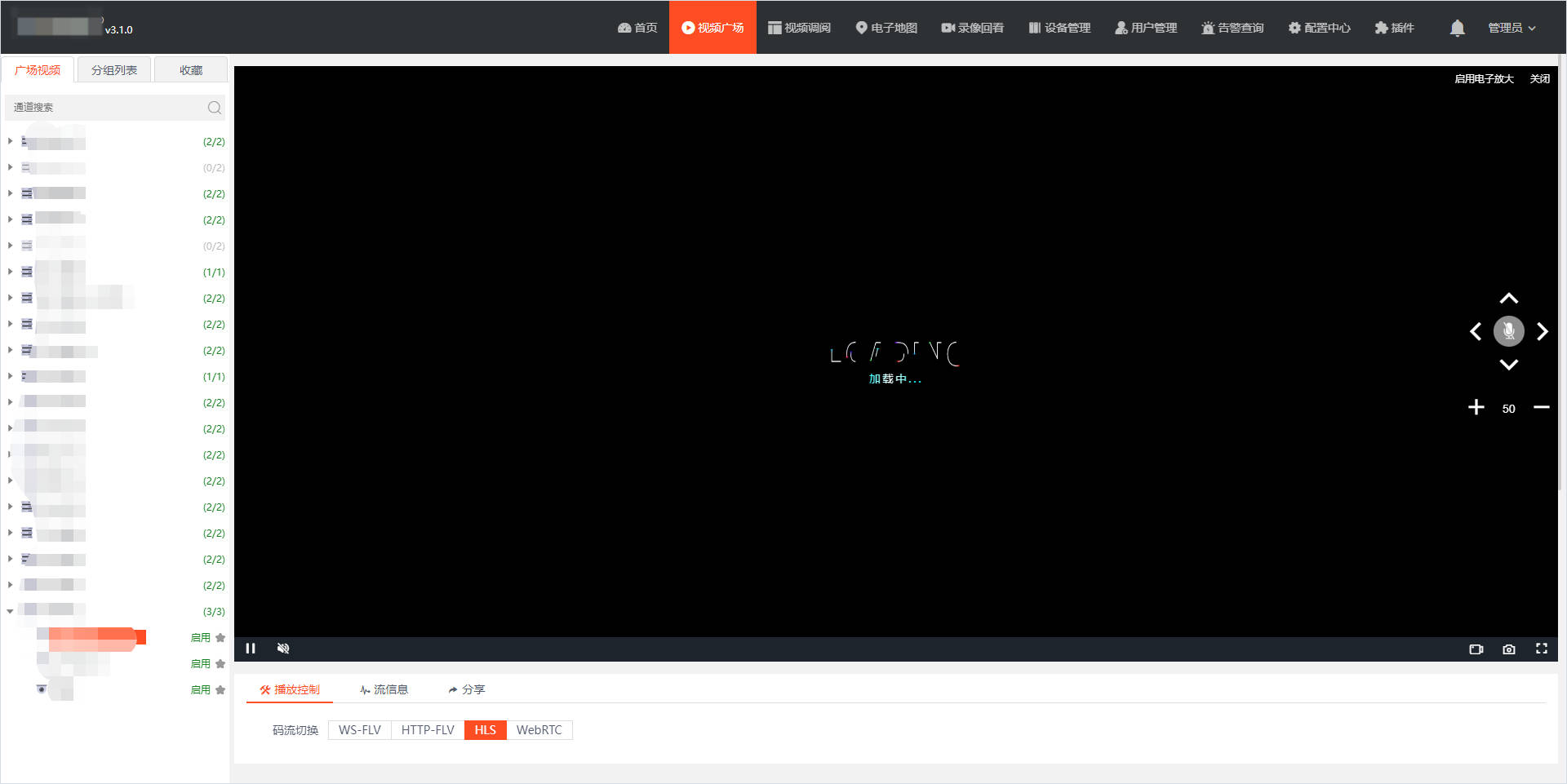1567x784 pixels.
Task: Start recording with the video record icon
Action: [1476, 649]
